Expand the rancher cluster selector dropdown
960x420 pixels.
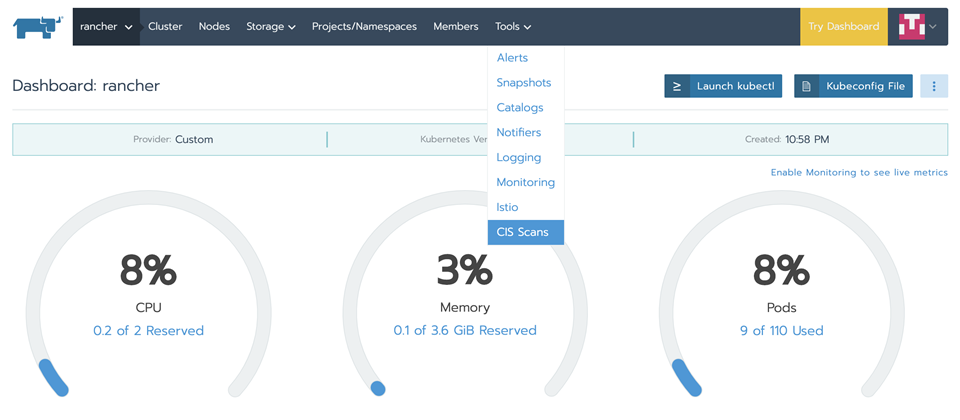106,26
